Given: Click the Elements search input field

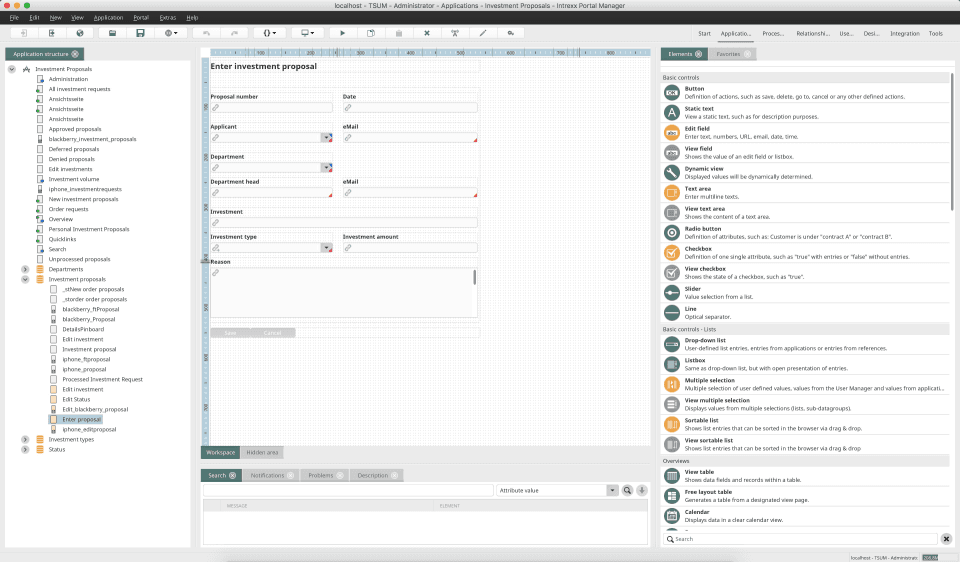Looking at the screenshot, I should (801, 539).
